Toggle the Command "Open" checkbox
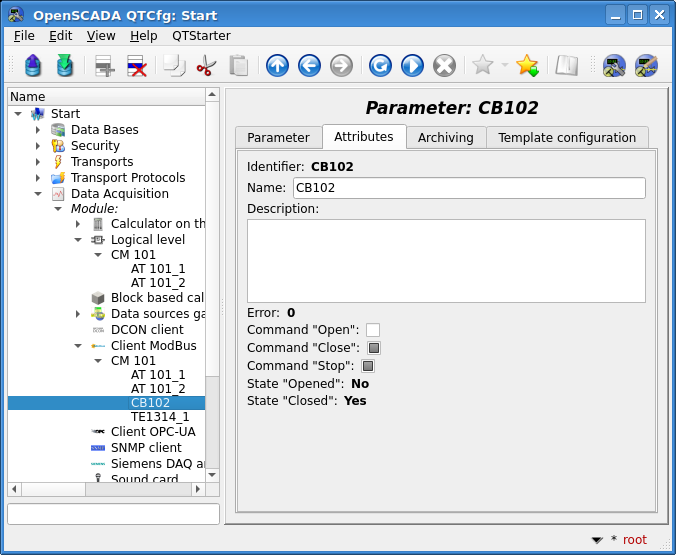Screen dimensions: 676x555 (x=373, y=330)
